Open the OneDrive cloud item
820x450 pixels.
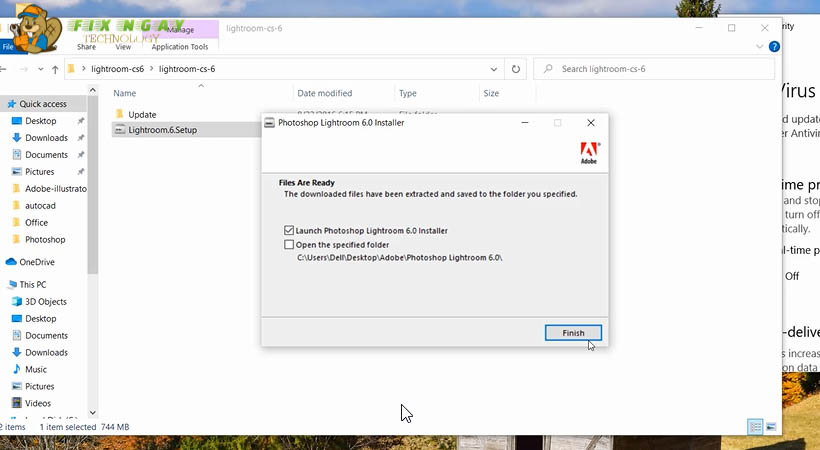[36, 262]
